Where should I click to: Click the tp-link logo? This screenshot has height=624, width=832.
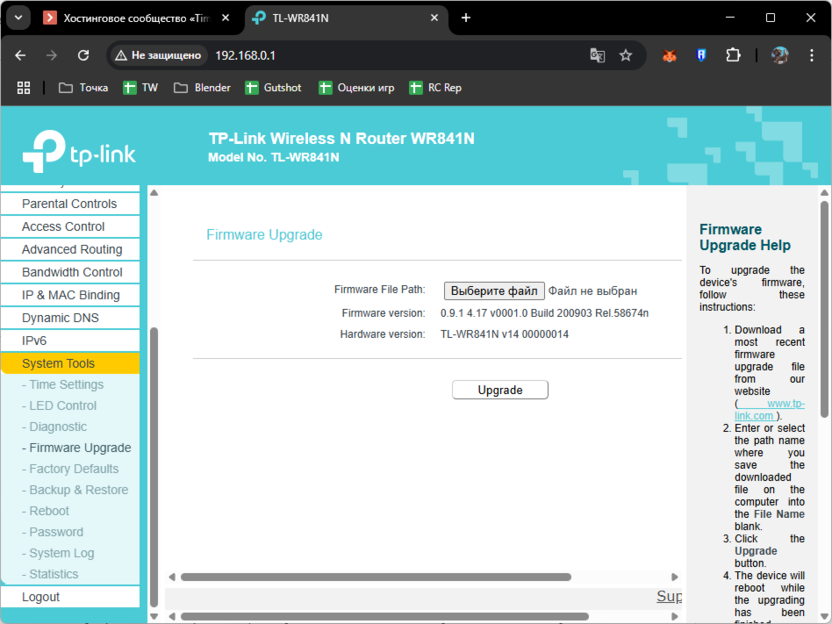pyautogui.click(x=79, y=152)
